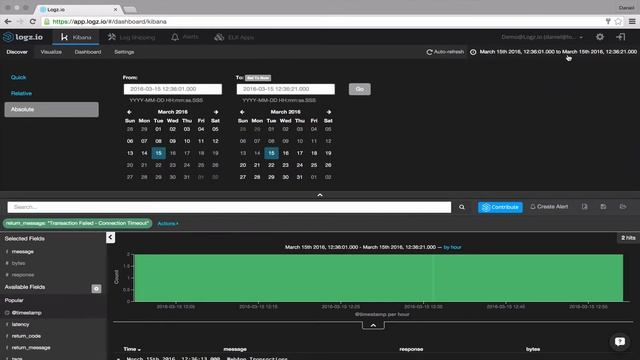
Task: Open the Log Shipping tab
Action: (131, 37)
